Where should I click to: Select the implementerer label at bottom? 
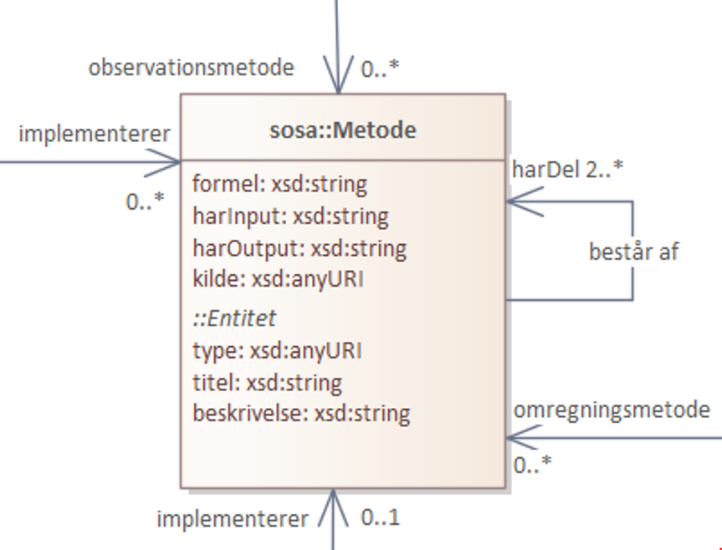point(233,519)
